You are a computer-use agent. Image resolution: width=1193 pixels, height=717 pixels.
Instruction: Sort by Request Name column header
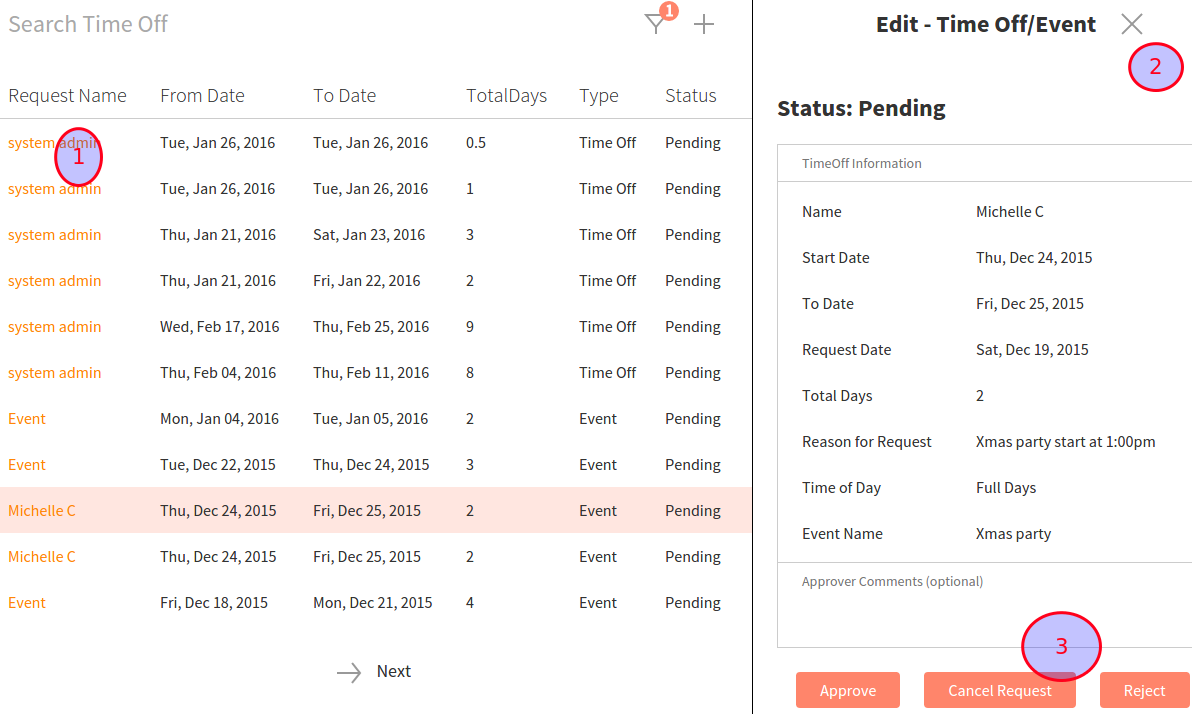click(67, 96)
